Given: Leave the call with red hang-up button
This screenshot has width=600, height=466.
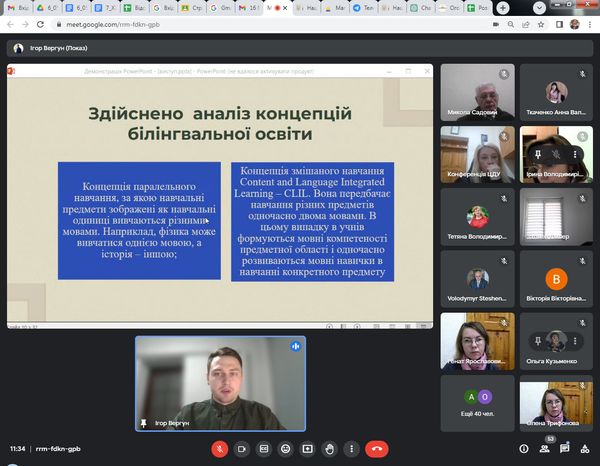Looking at the screenshot, I should (377, 449).
